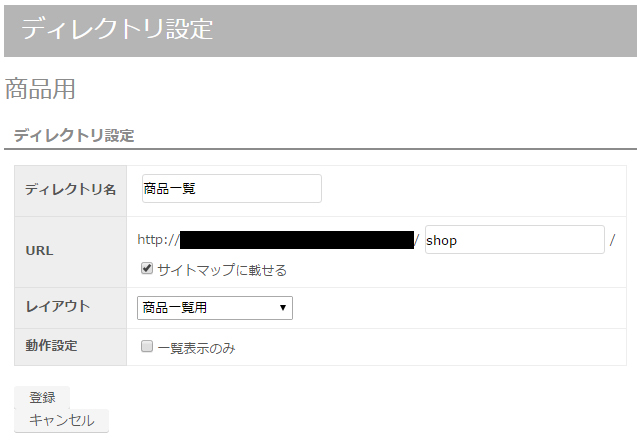
Task: Click the ディレクトリ設定 section title
Action: (x=74, y=135)
